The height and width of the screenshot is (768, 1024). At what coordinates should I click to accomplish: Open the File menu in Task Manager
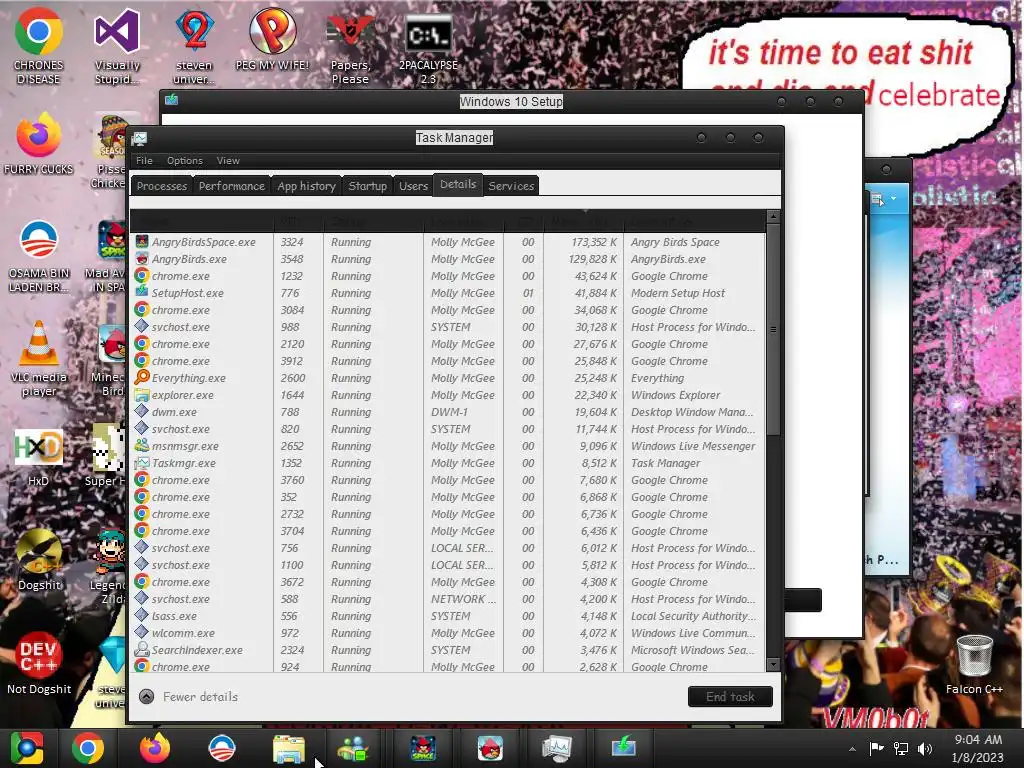[x=144, y=161]
